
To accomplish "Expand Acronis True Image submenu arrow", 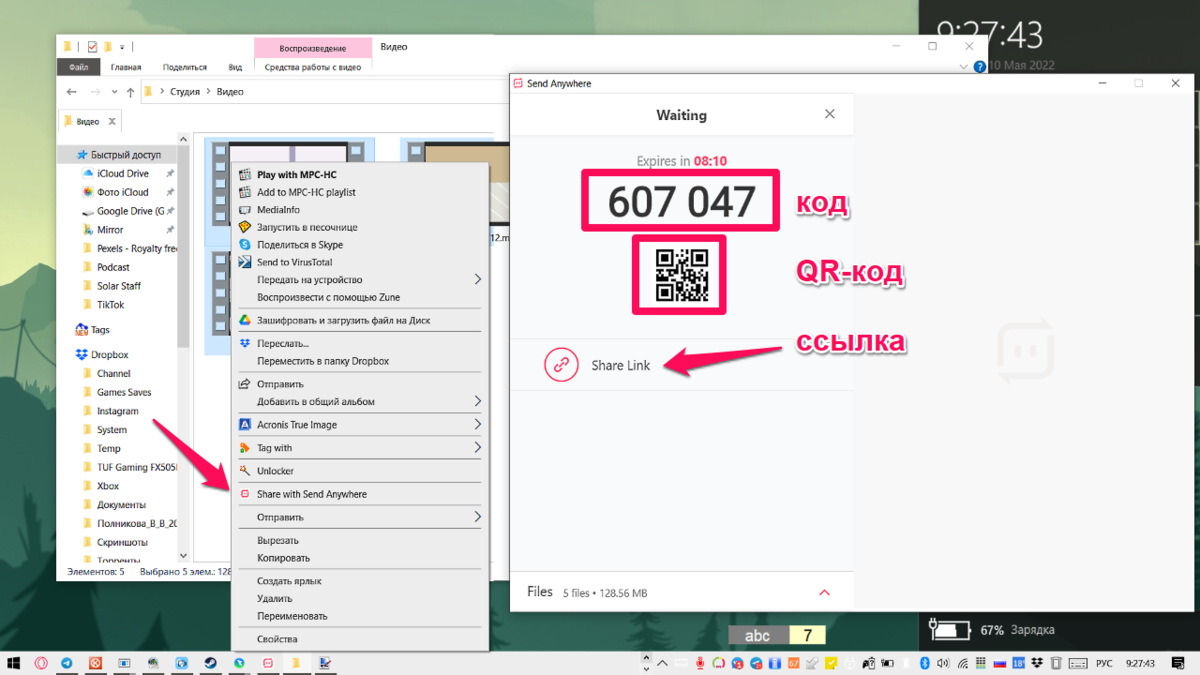I will [x=477, y=425].
